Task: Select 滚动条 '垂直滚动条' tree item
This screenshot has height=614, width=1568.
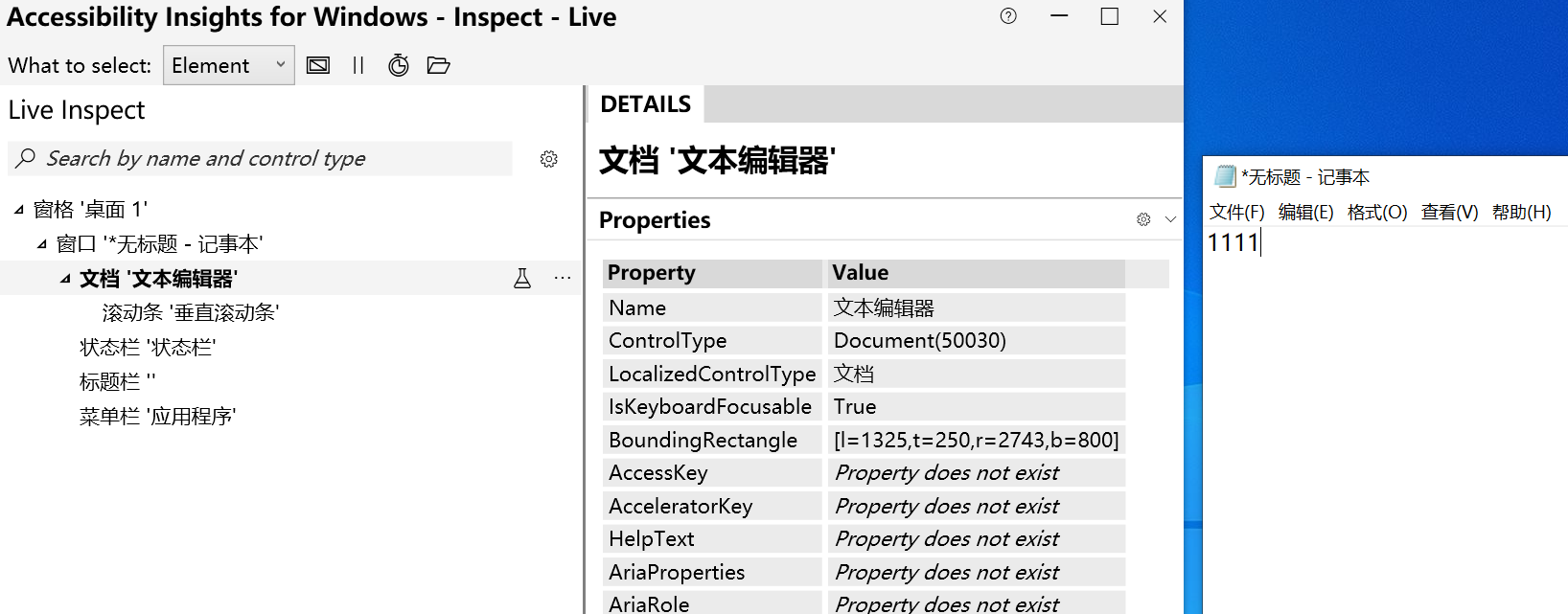Action: [191, 313]
